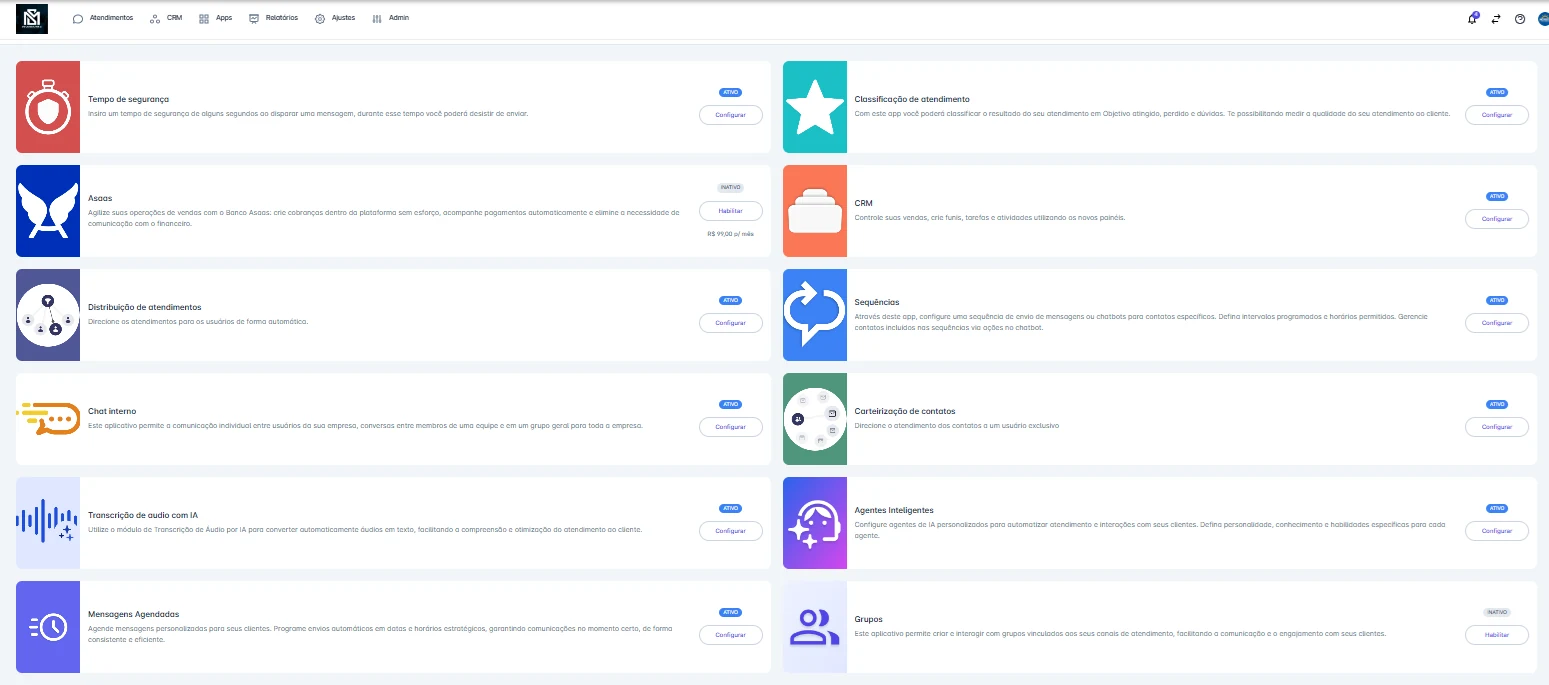Screen dimensions: 1549x685
Task: Click Configurar on the CRM app card
Action: click(1497, 219)
